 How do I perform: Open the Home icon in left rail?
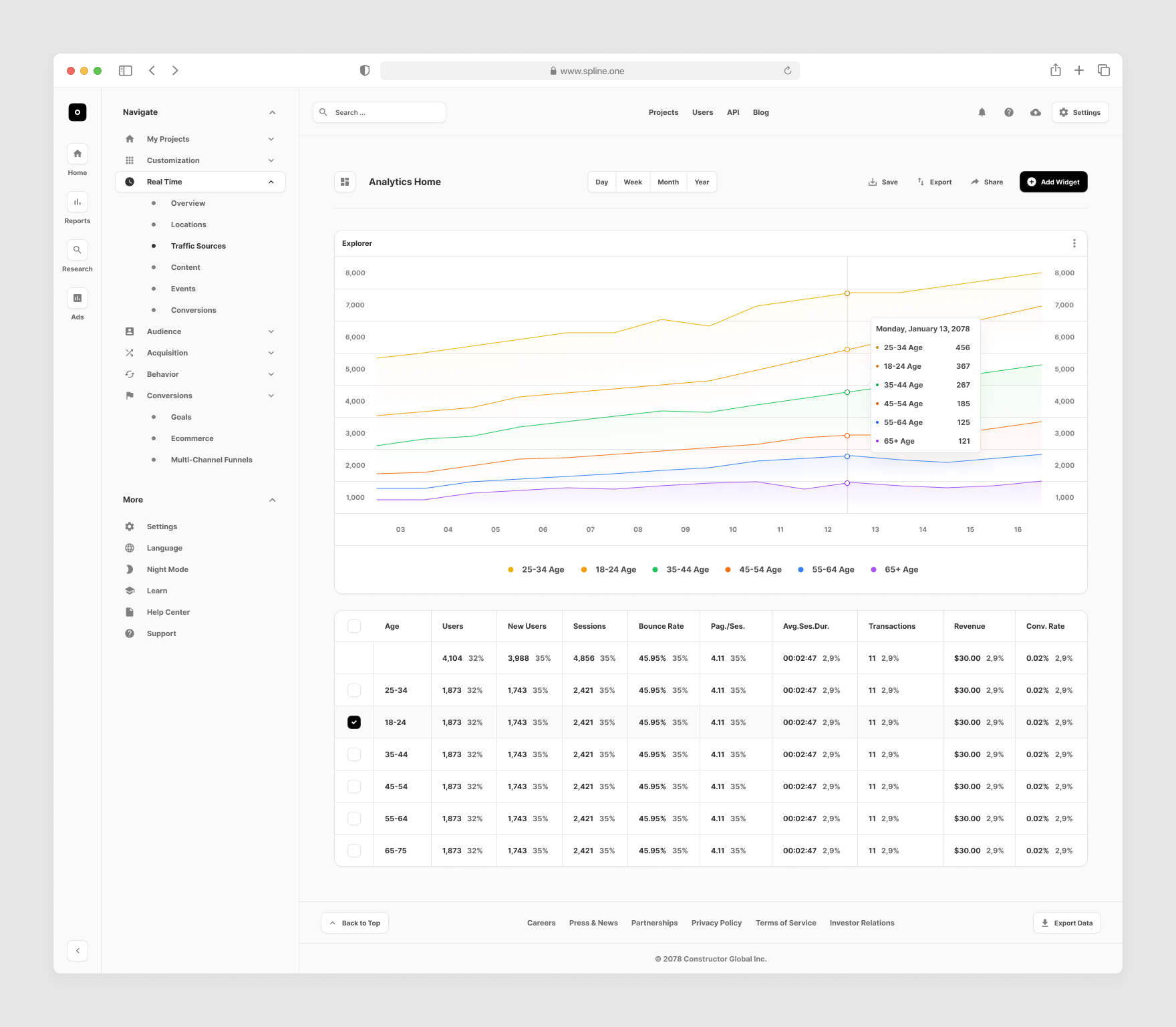coord(78,154)
